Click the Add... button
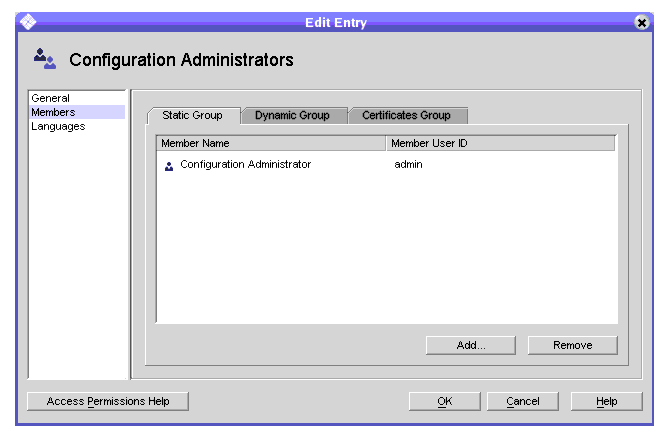This screenshot has height=438, width=670. pos(471,345)
